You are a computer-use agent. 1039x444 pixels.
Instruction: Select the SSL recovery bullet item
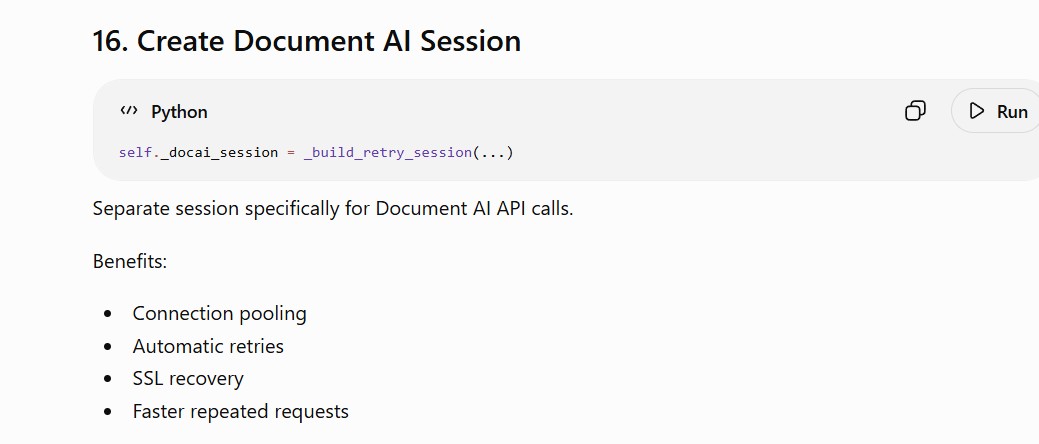(x=188, y=378)
